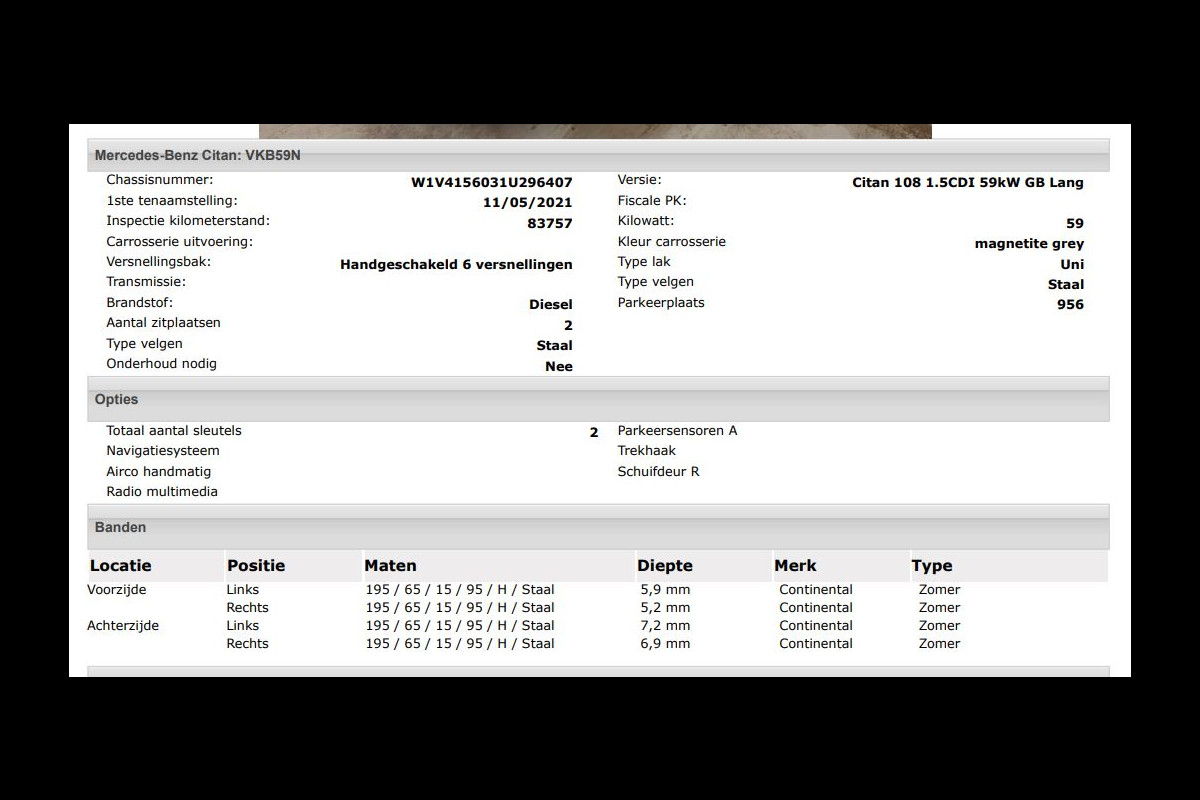This screenshot has height=800, width=1200.
Task: Click the odometer value 83757
Action: pos(550,223)
